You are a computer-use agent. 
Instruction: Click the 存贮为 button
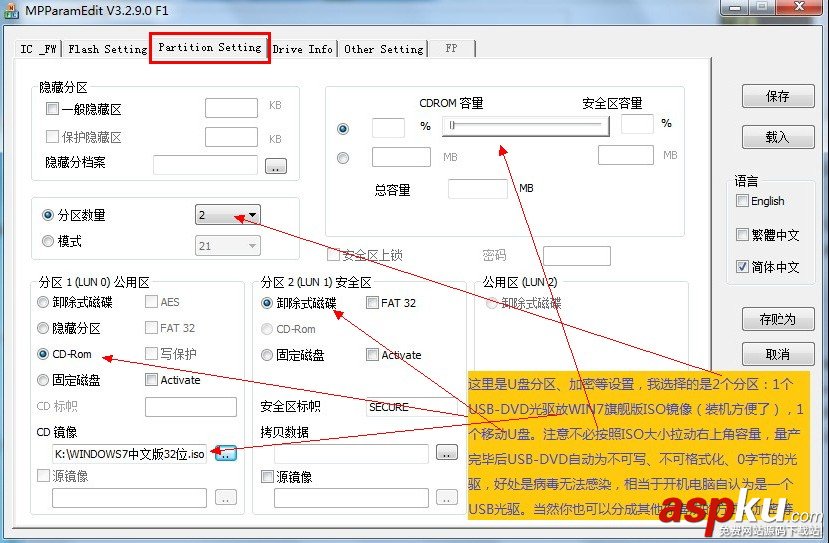(778, 319)
